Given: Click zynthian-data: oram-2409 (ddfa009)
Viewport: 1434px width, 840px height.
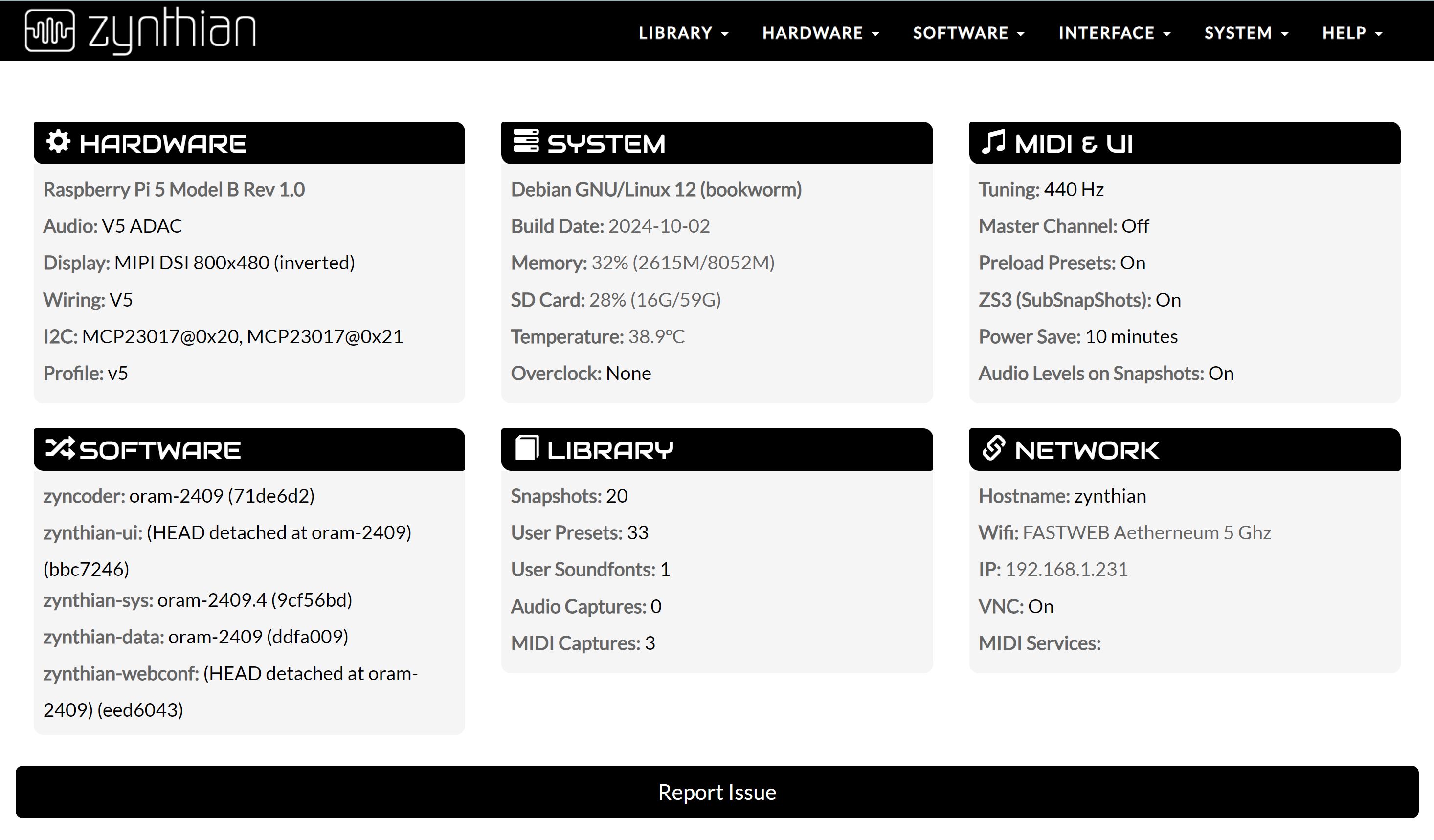Looking at the screenshot, I should 196,637.
